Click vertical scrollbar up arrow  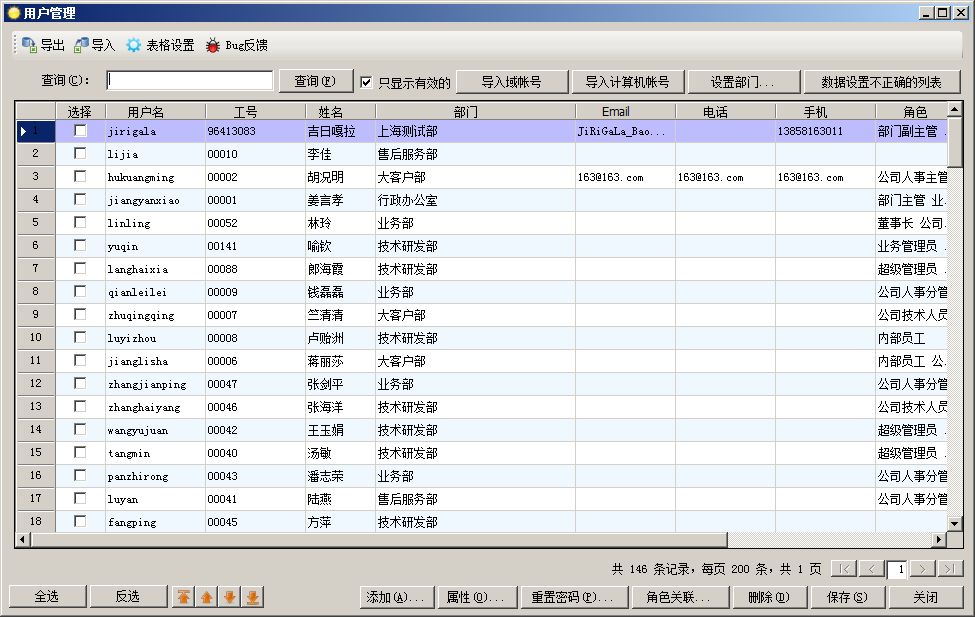point(954,109)
